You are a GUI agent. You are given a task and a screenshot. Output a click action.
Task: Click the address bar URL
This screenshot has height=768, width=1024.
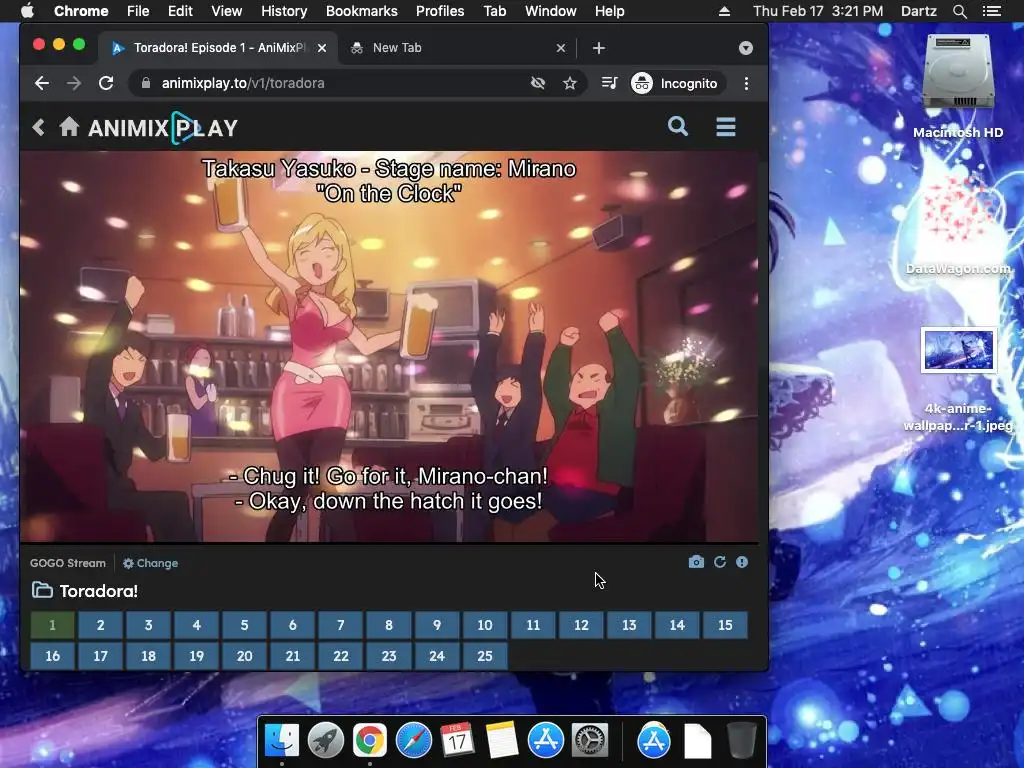243,83
